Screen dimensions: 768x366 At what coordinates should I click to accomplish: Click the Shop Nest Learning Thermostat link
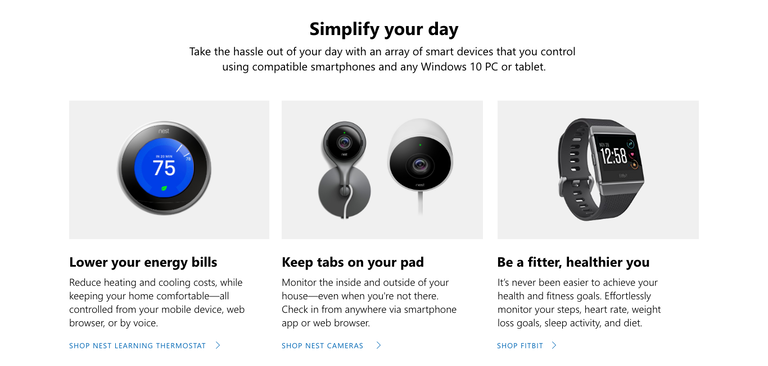coord(138,345)
